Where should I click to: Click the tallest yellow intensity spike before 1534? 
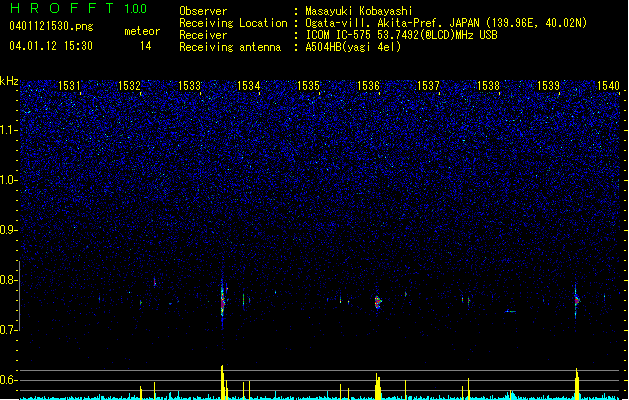[x=222, y=382]
